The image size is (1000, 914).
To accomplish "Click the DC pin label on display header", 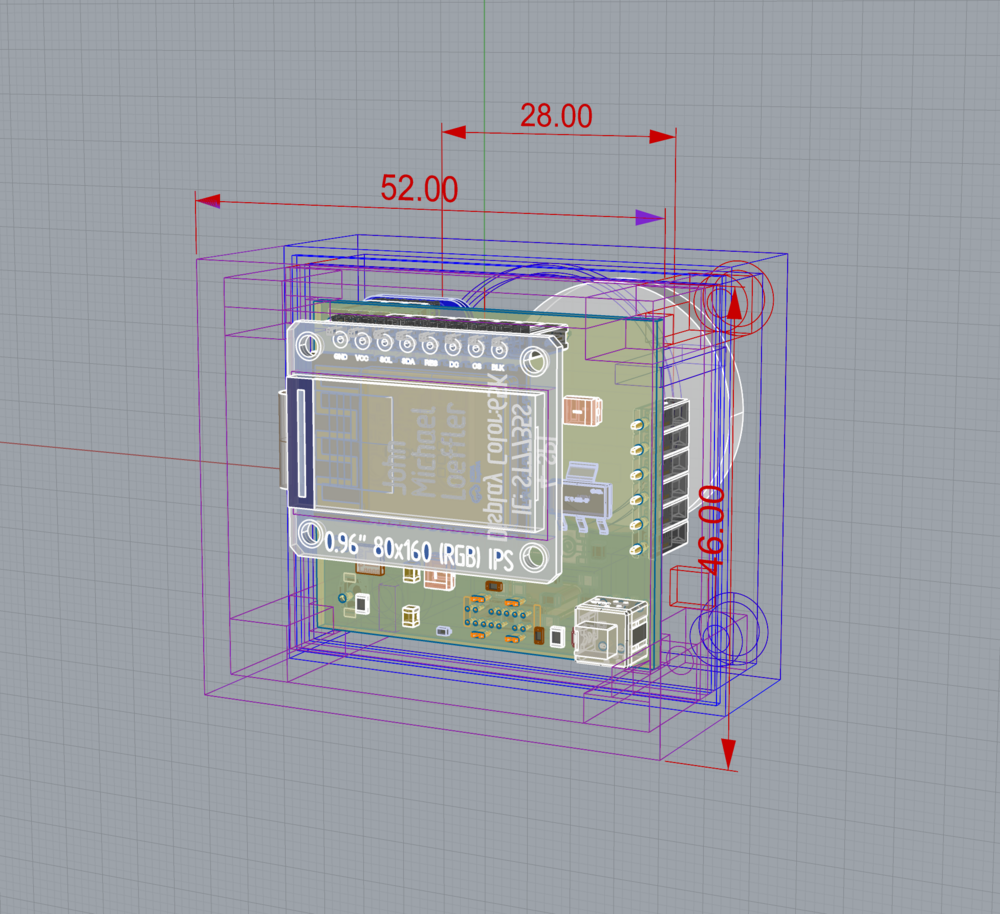I will coord(453,365).
